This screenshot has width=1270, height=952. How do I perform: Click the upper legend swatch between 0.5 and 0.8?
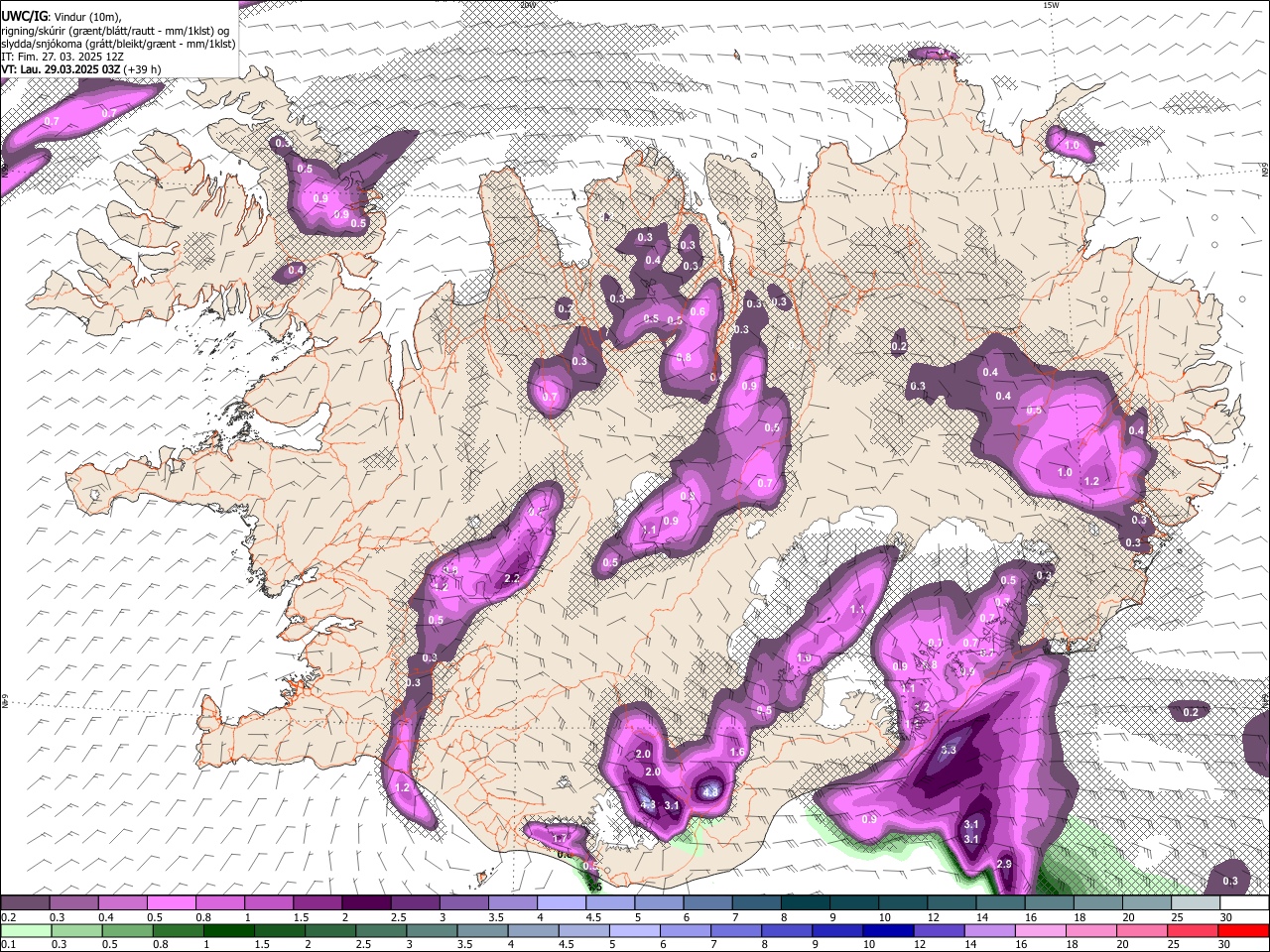pyautogui.click(x=171, y=902)
